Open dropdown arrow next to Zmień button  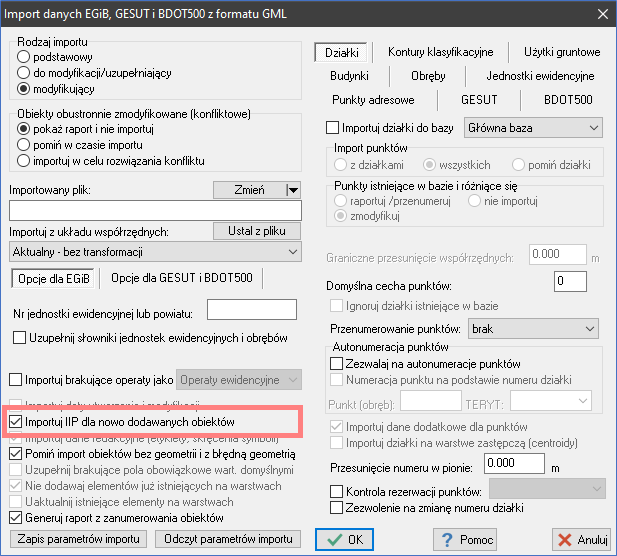click(292, 190)
